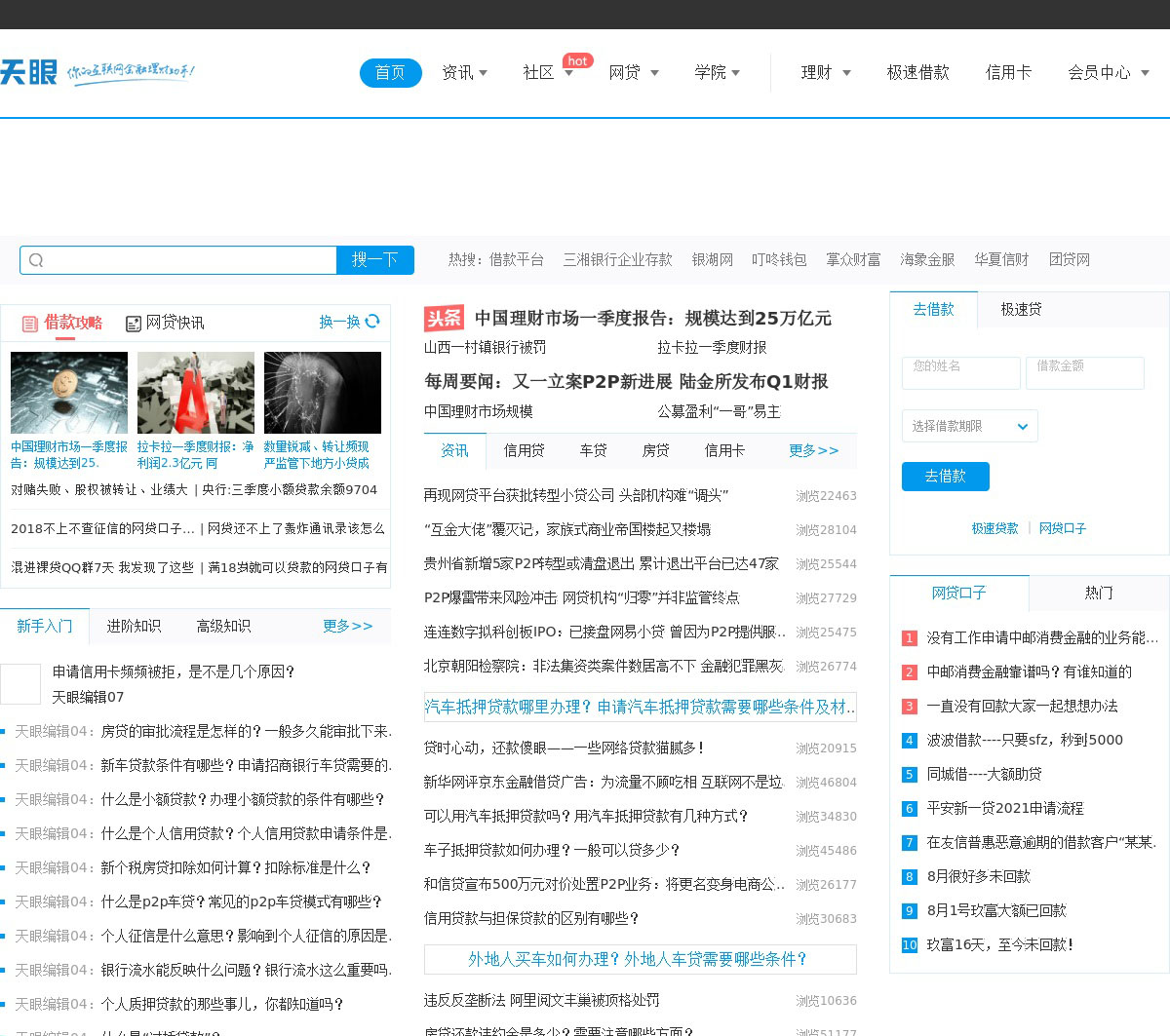Expand the 理财 navigation dropdown
The width and height of the screenshot is (1170, 1036).
825,73
